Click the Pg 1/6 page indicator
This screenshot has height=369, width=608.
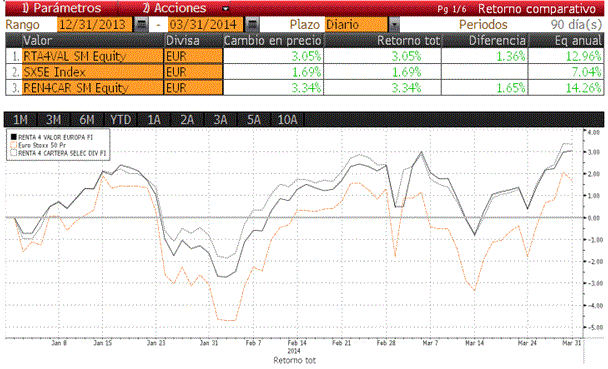point(452,9)
